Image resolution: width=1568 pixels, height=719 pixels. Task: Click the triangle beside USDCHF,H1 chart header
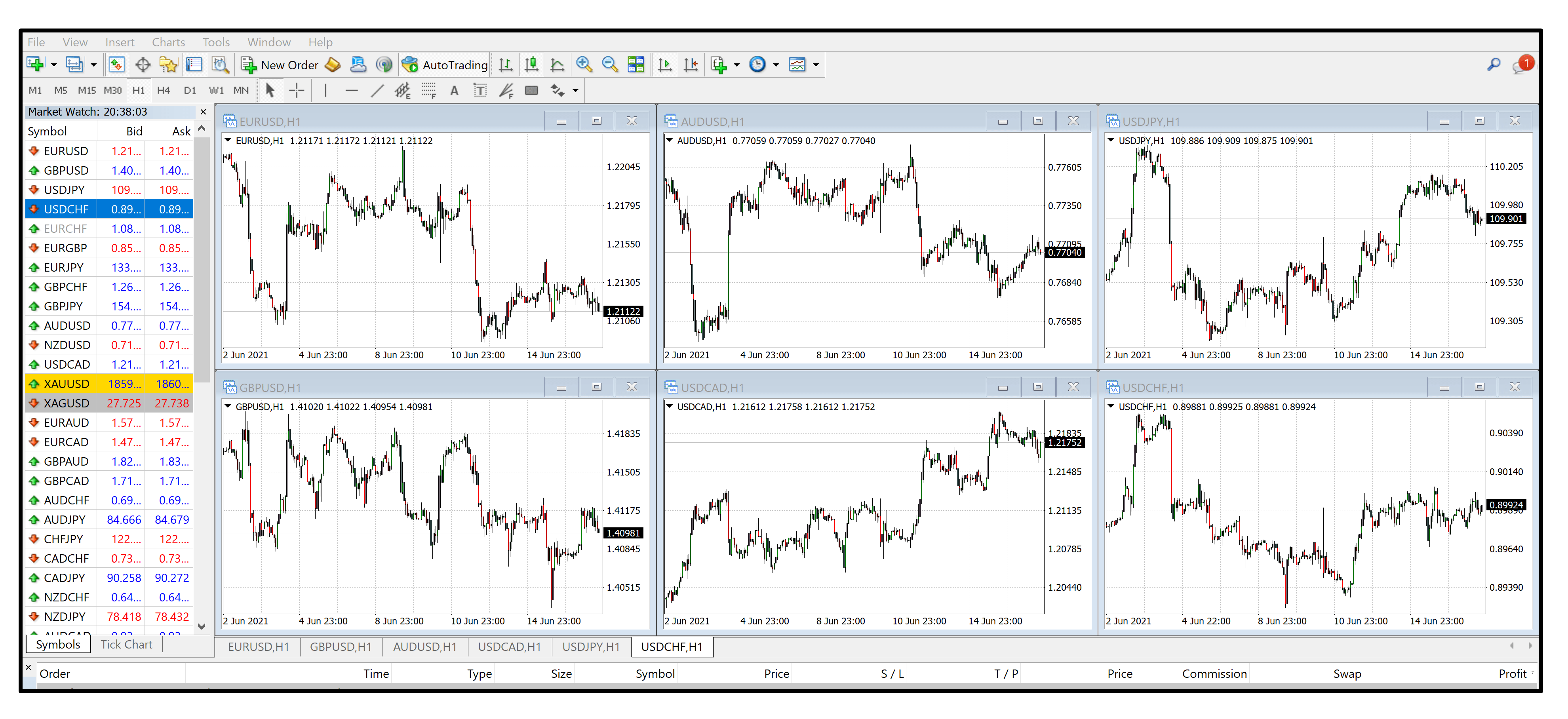[1111, 407]
